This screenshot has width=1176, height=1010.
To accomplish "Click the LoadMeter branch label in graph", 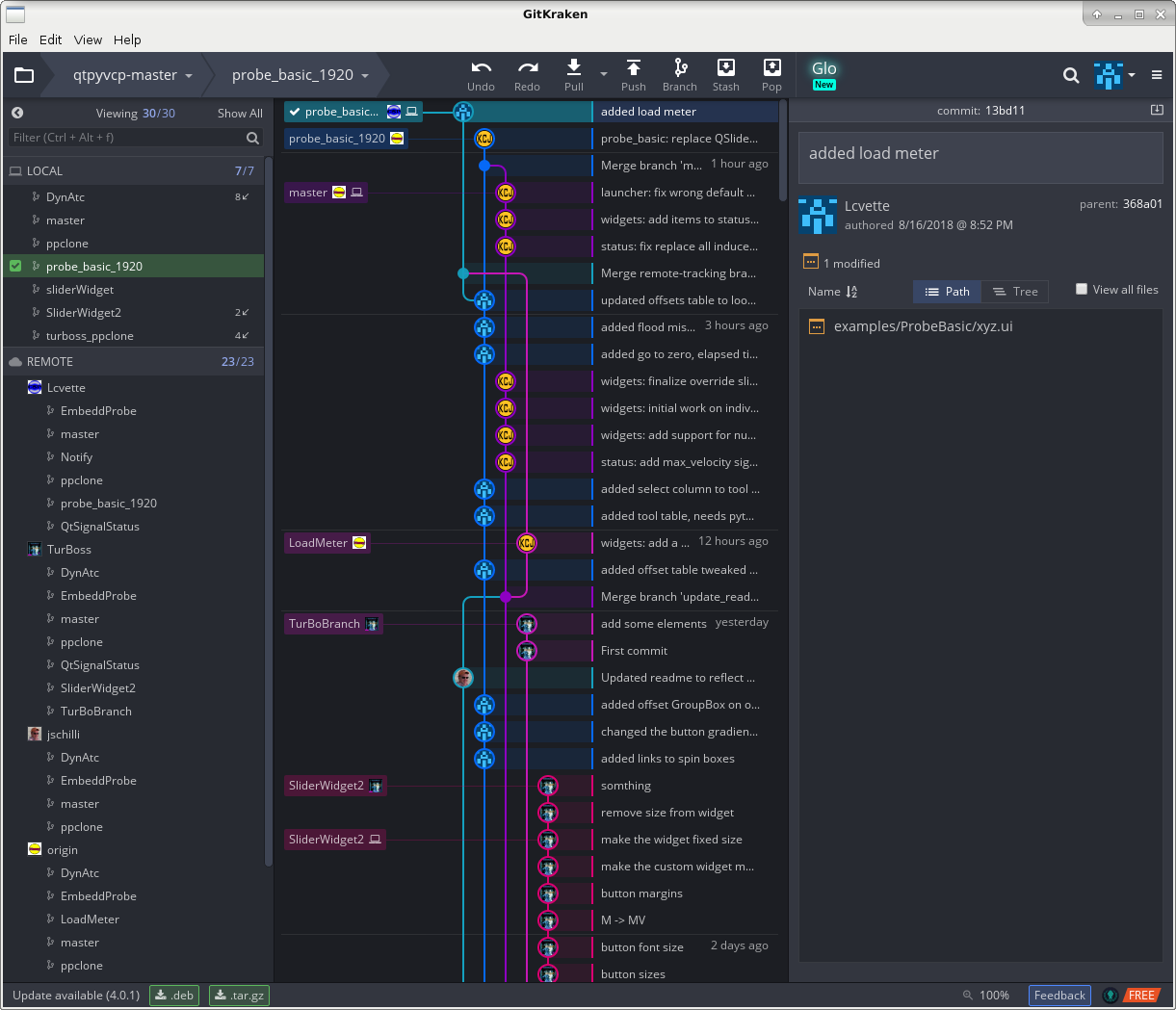I will (327, 543).
